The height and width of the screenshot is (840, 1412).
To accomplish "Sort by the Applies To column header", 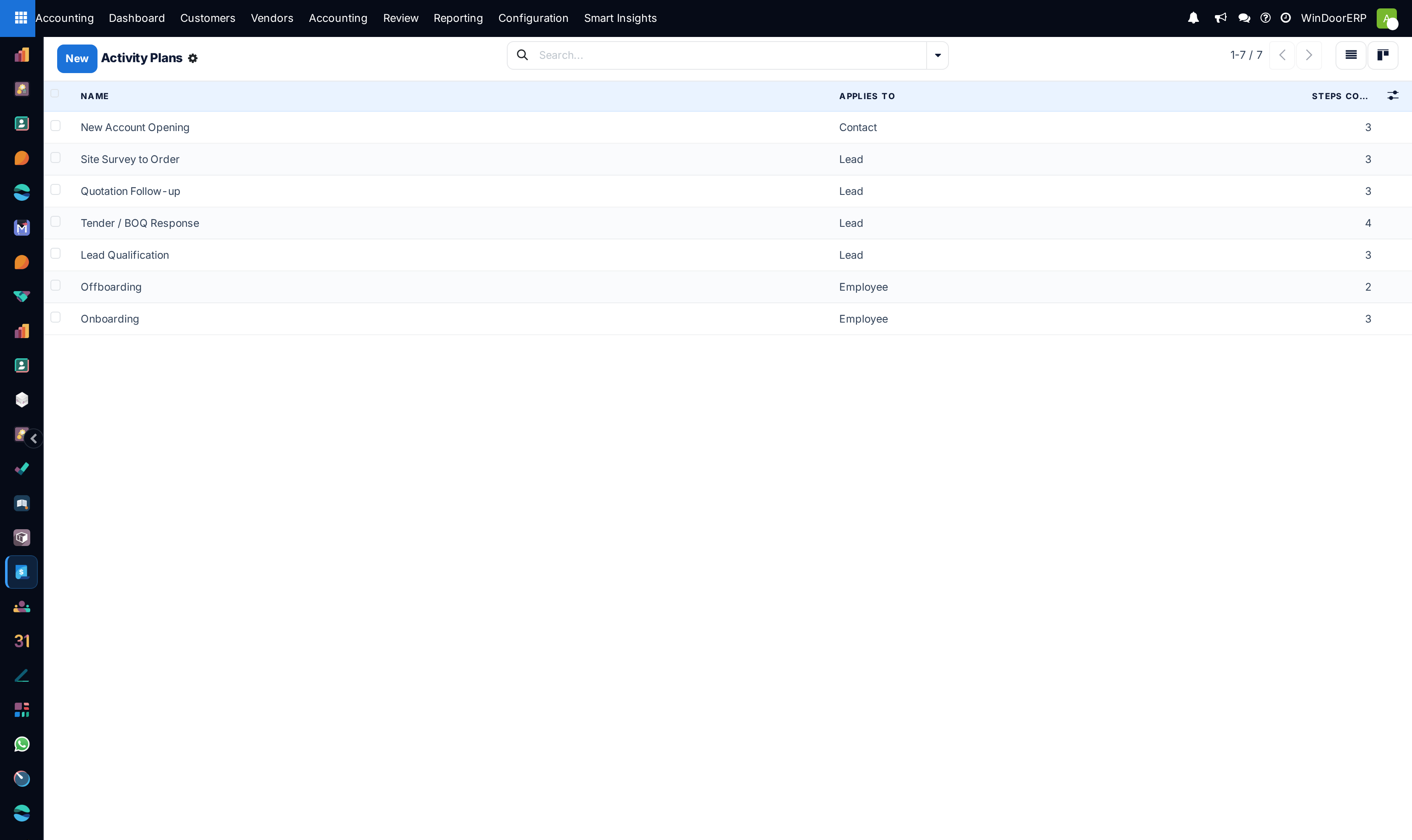I will point(867,96).
